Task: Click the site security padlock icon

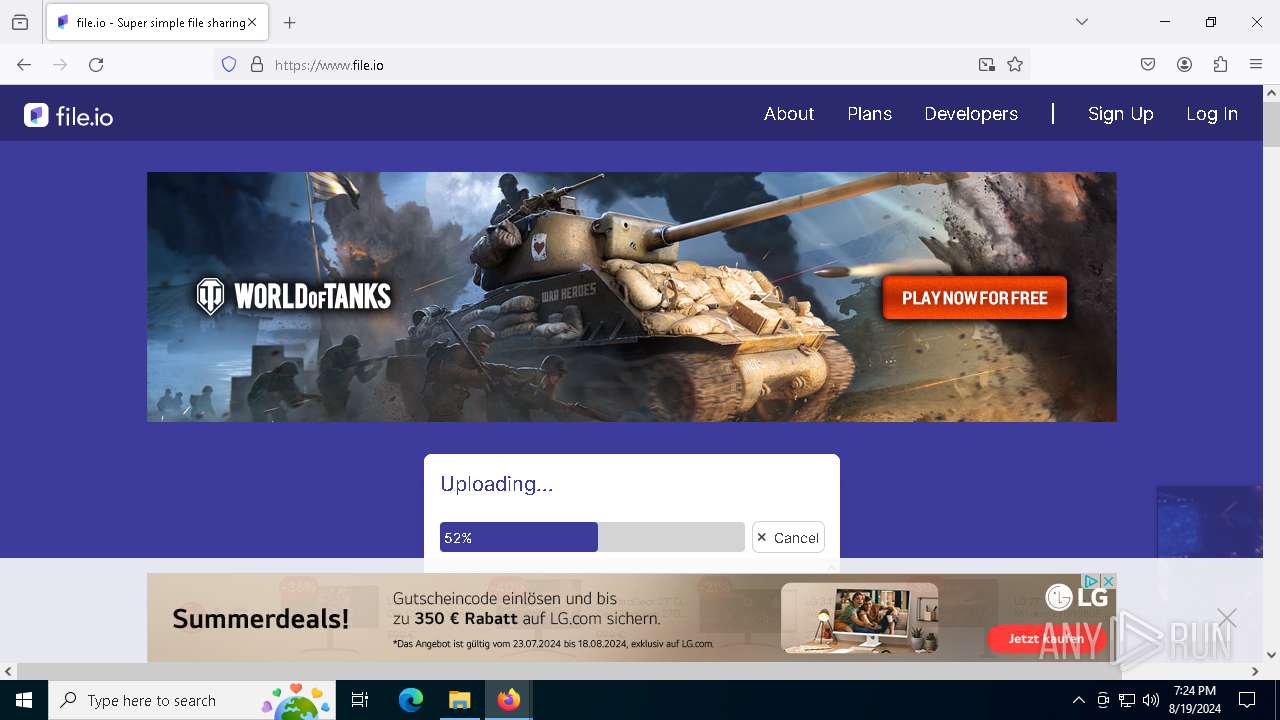Action: pyautogui.click(x=257, y=65)
